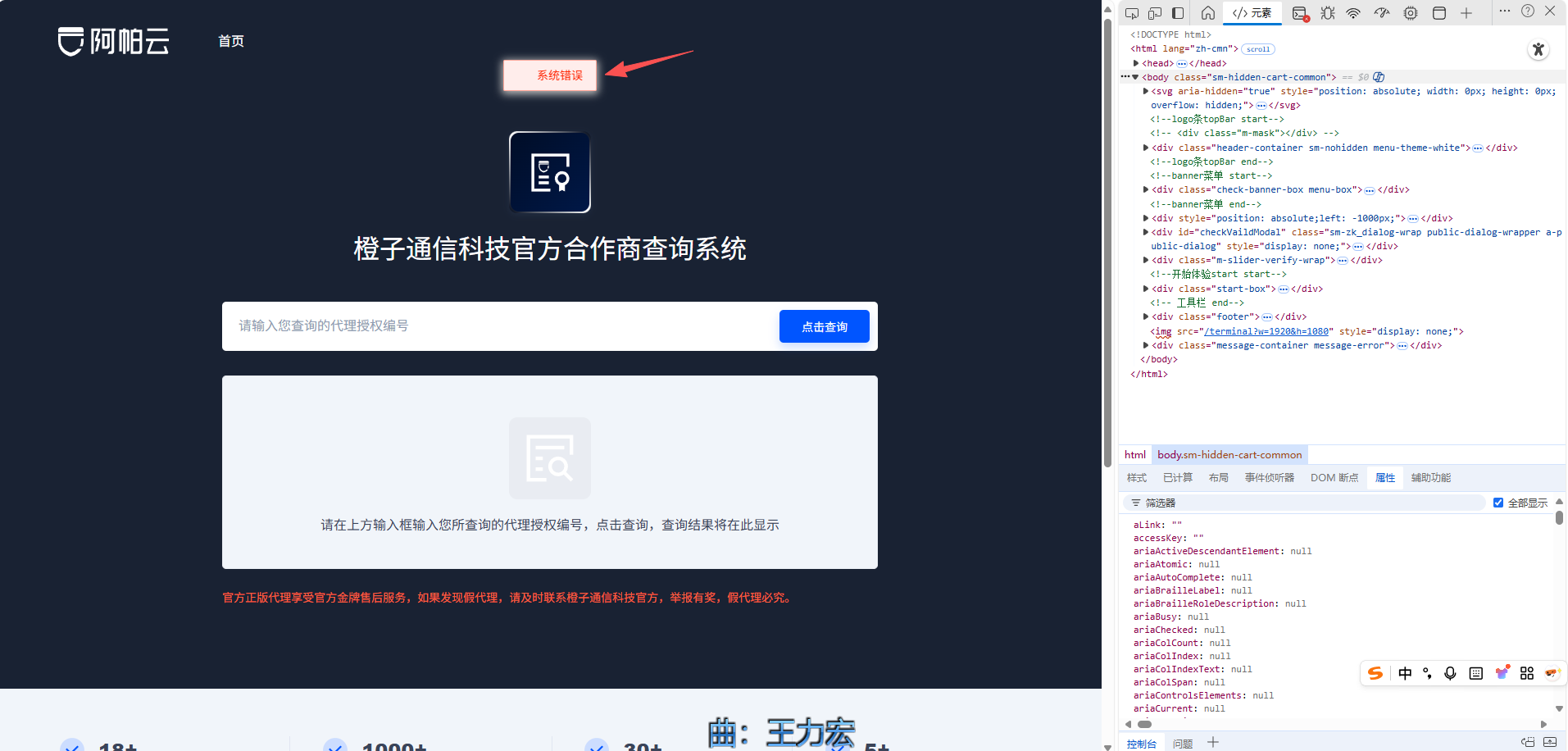Uncheck the 全部显示 checkbox
The image size is (1568, 751).
1498,503
